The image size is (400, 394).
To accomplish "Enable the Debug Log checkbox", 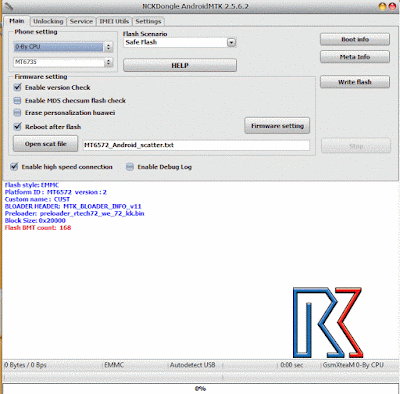I will click(x=130, y=167).
